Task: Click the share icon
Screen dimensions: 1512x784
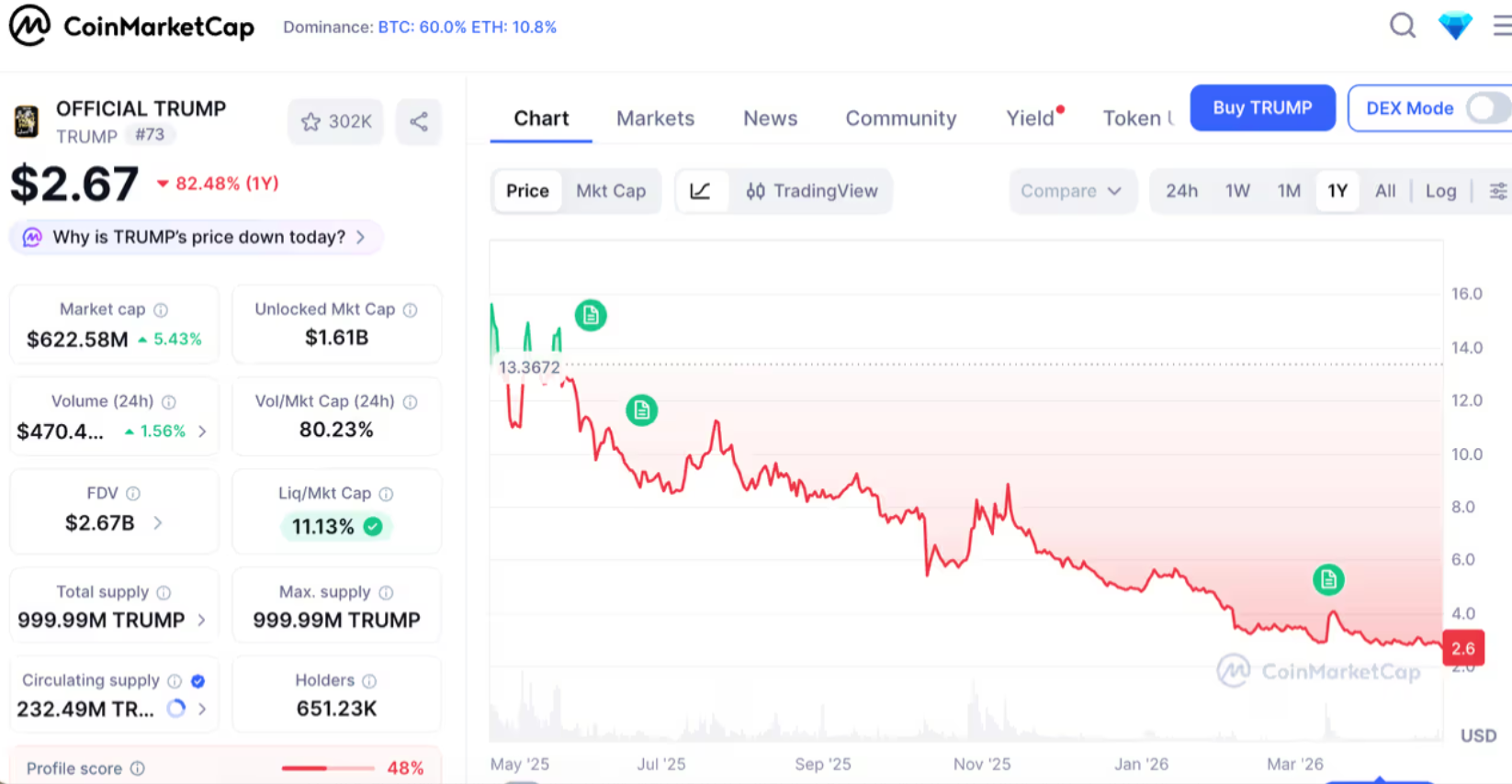Action: click(x=419, y=121)
